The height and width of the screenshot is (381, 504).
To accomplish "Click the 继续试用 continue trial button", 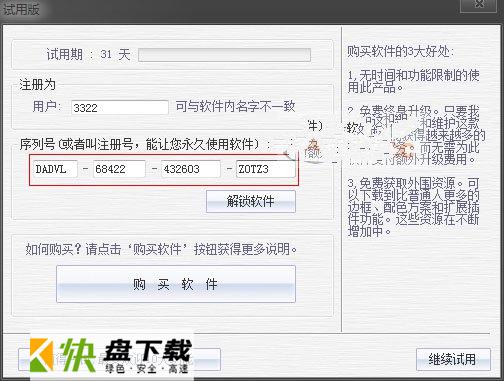I will (453, 359).
